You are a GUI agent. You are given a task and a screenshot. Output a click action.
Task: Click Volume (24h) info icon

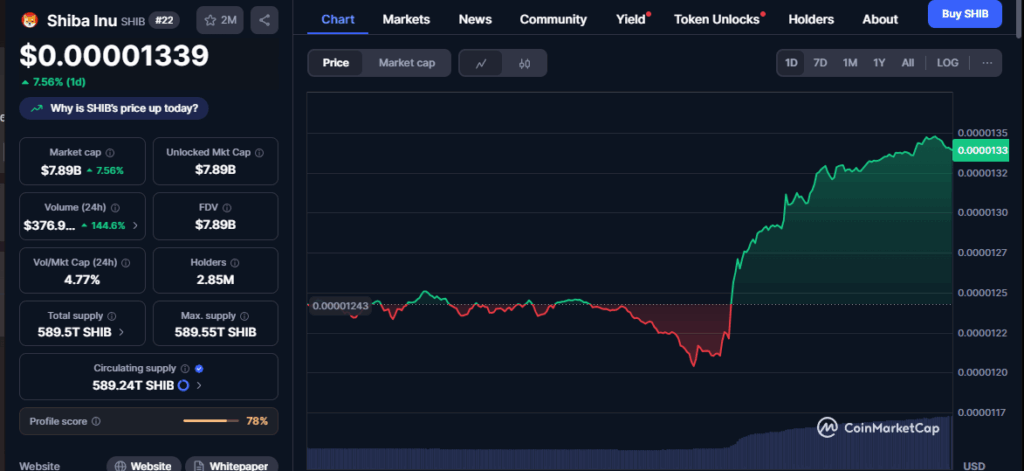115,208
